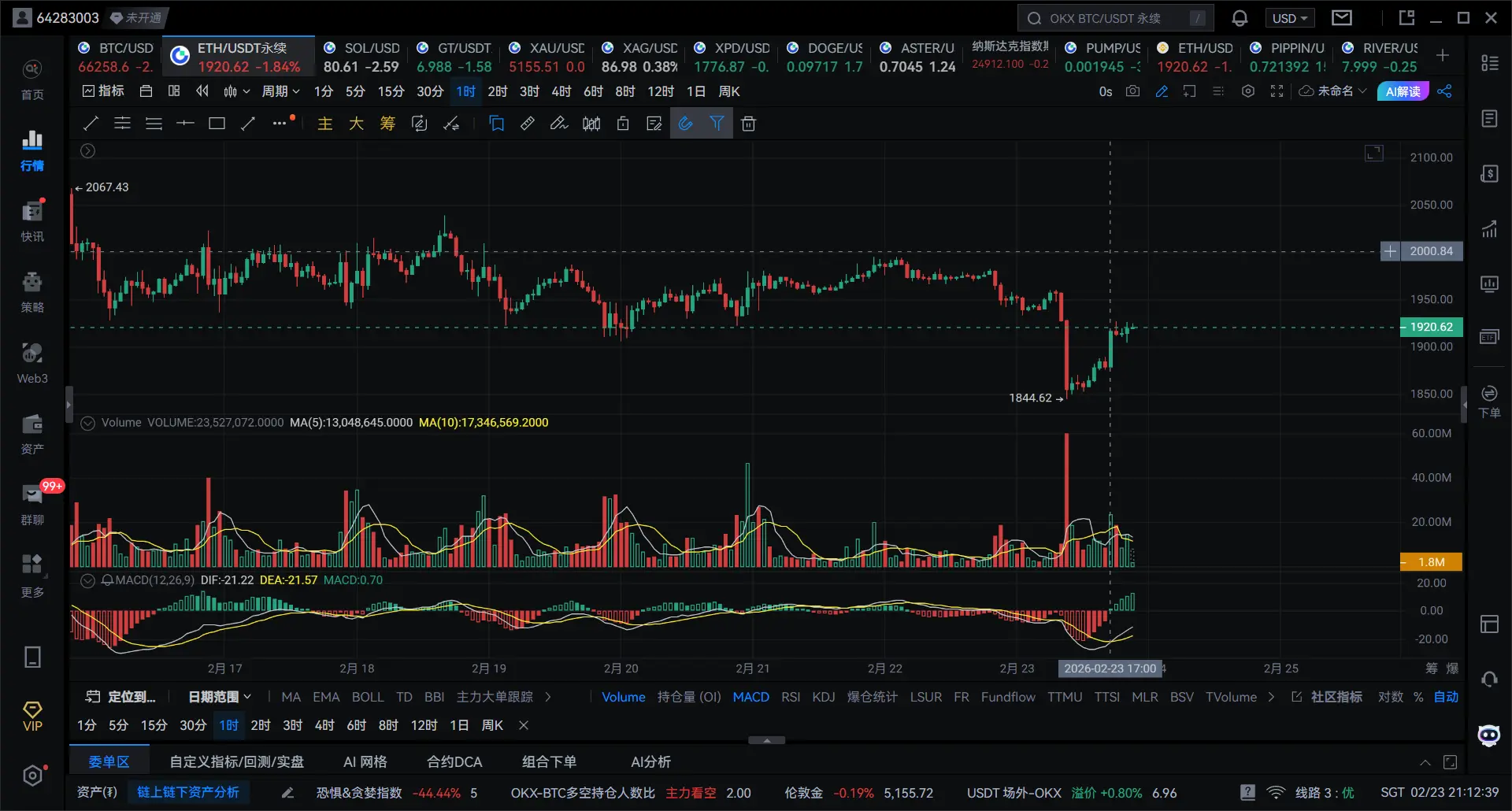The height and width of the screenshot is (811, 1512).
Task: Open the 合约DCA tab
Action: (454, 762)
